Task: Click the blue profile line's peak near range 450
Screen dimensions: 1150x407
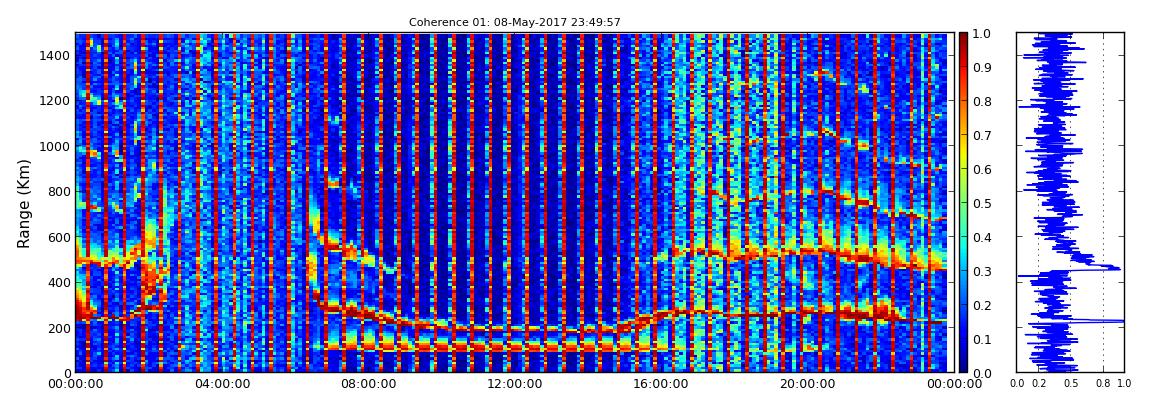Action: (x=1116, y=268)
